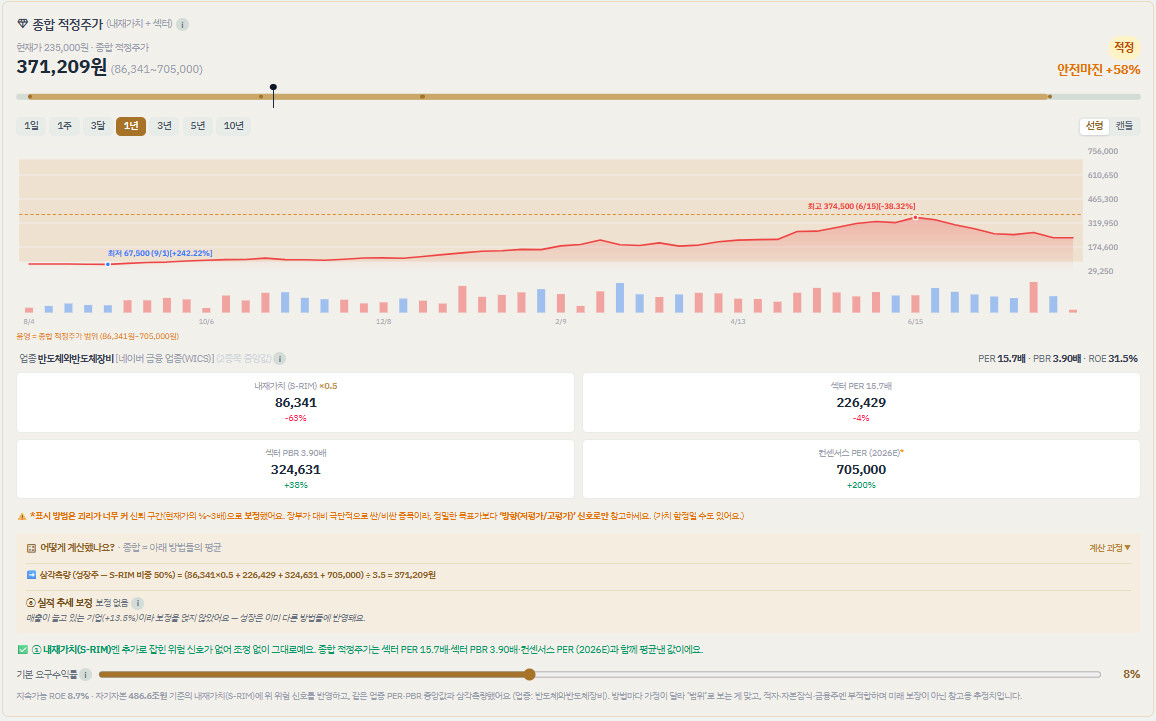Click the warning triangle icon before *표시 방법
1156x721 pixels.
click(21, 516)
